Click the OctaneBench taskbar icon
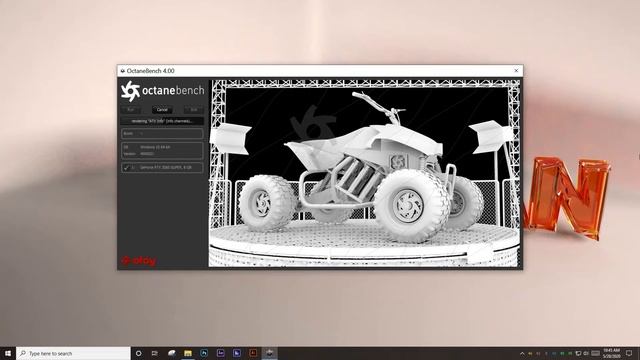This screenshot has width=640, height=360. coord(269,353)
